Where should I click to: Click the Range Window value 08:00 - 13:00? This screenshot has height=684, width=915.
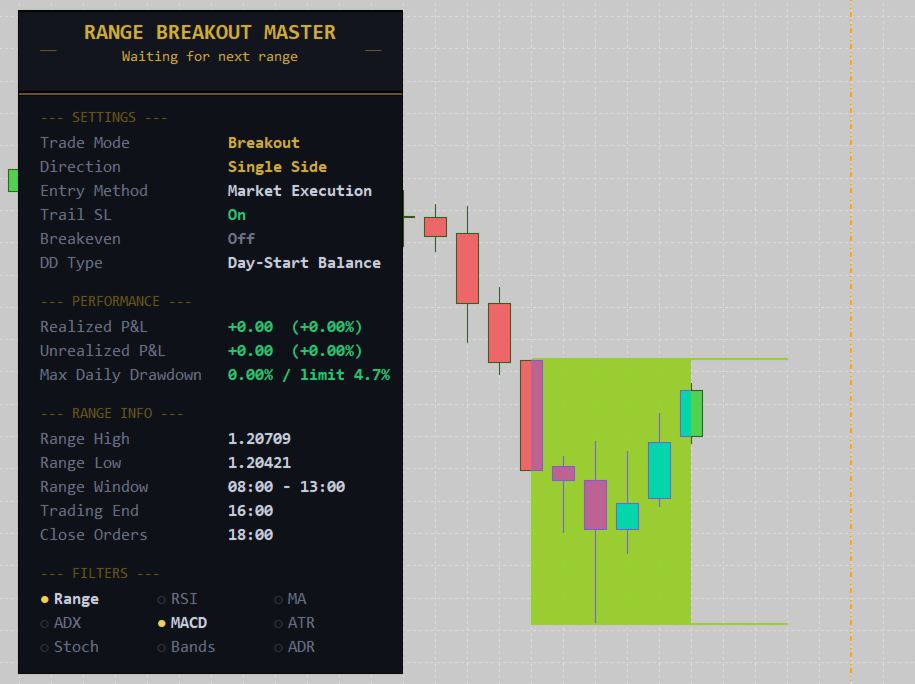point(287,486)
